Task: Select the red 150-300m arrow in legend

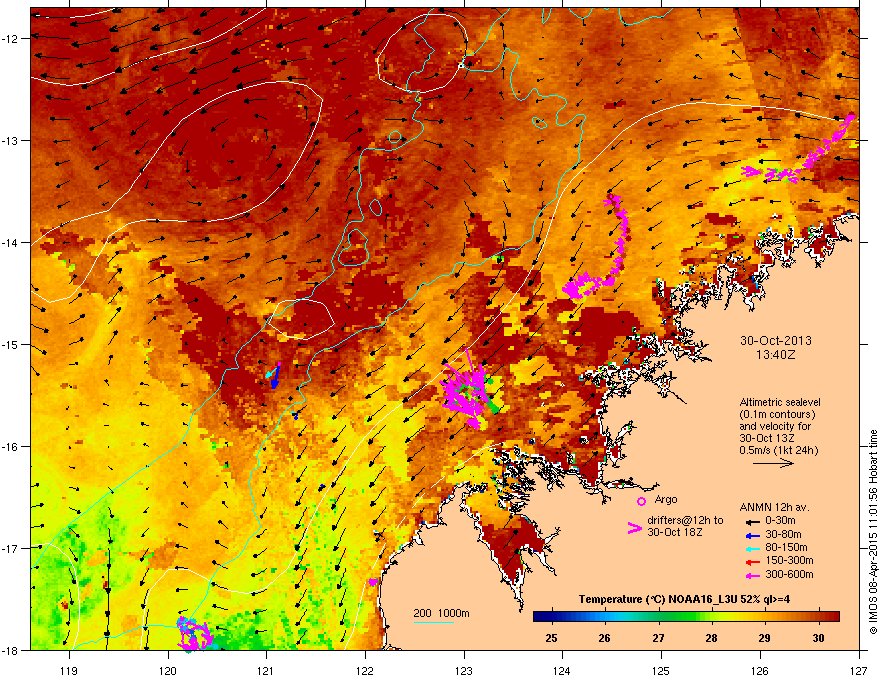Action: click(x=751, y=562)
